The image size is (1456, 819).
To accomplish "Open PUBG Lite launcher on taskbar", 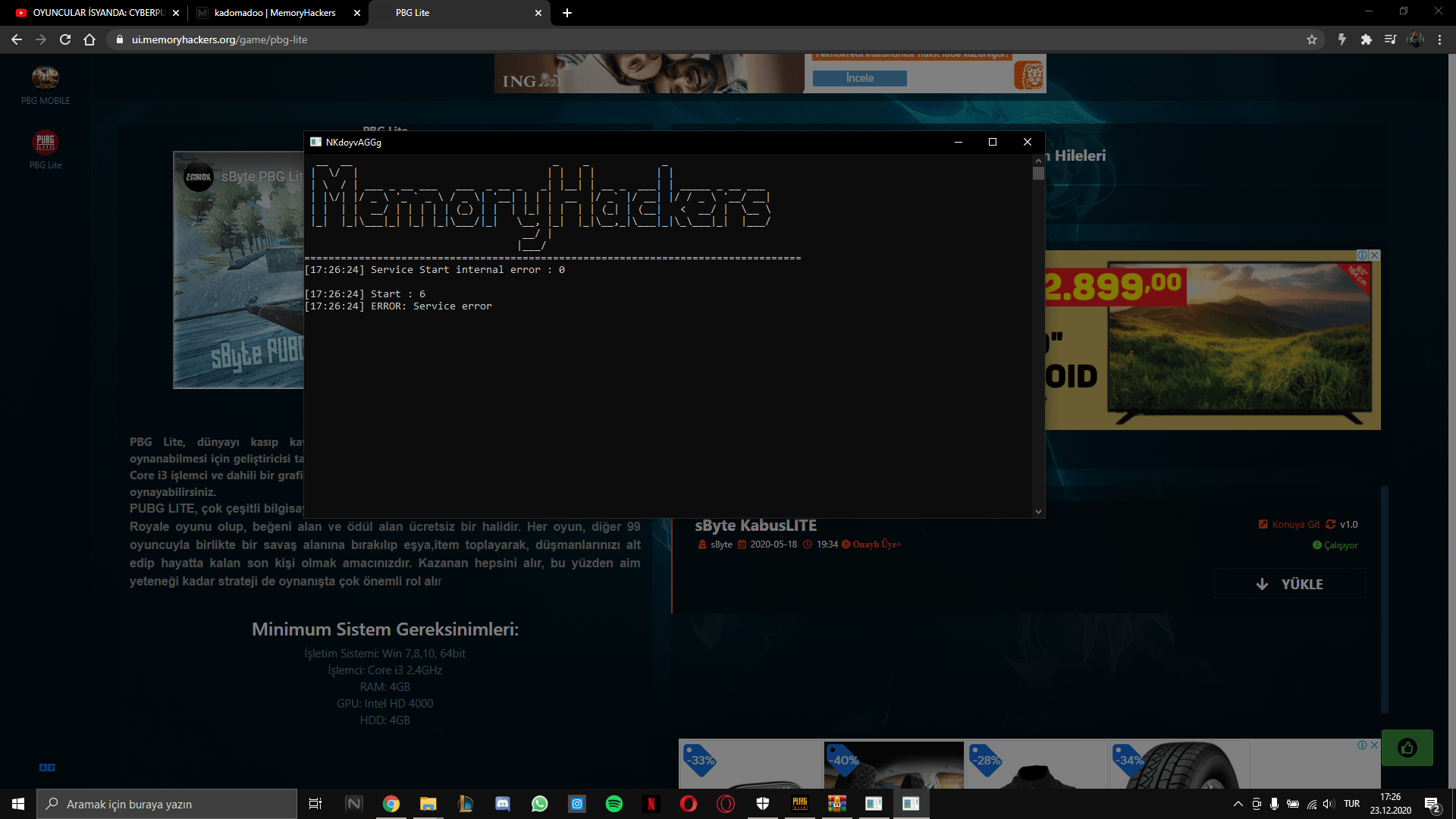I will (x=799, y=804).
